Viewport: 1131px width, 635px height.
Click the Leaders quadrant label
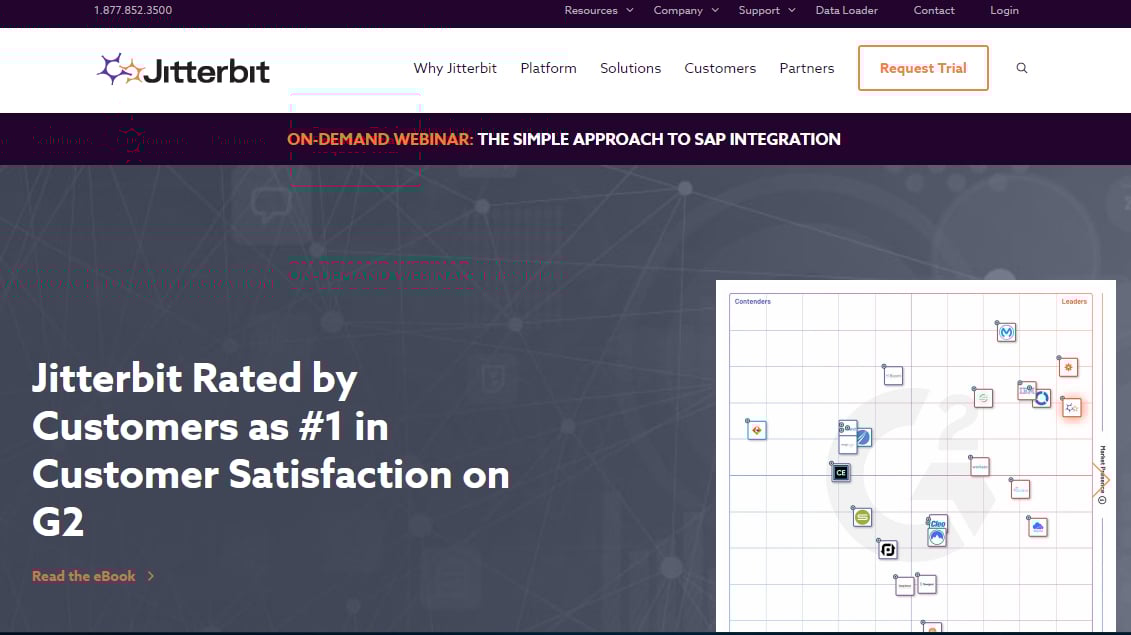(1073, 302)
